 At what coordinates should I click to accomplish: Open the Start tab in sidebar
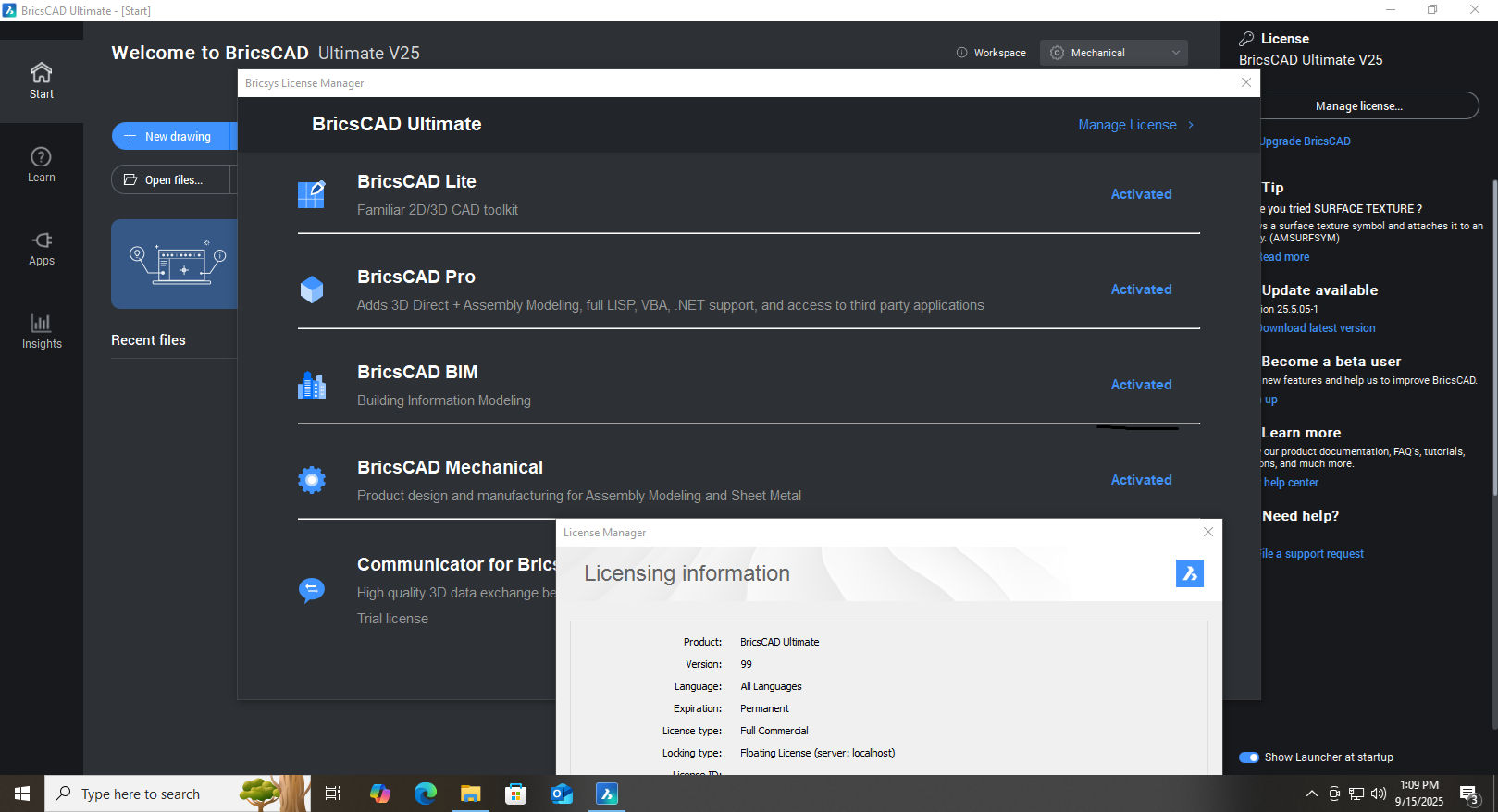41,80
